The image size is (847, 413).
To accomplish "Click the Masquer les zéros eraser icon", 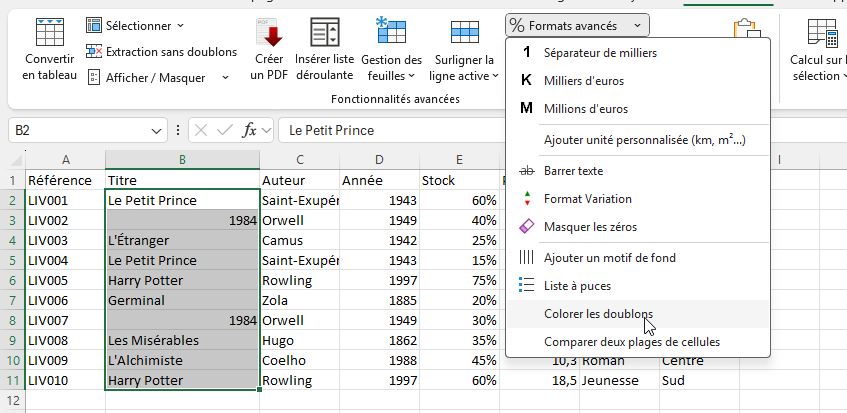I will [x=526, y=226].
